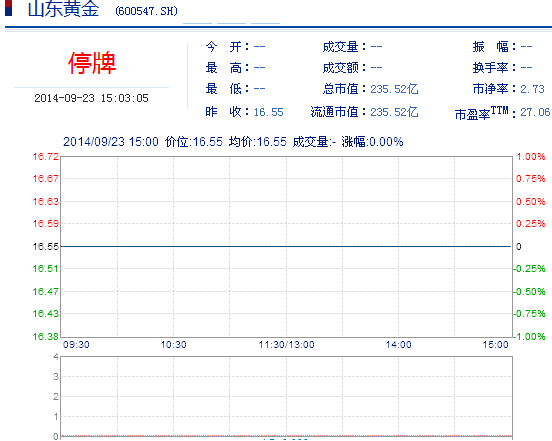Click the -0.75% green percent axis label
This screenshot has width=552, height=441.
coord(529,314)
